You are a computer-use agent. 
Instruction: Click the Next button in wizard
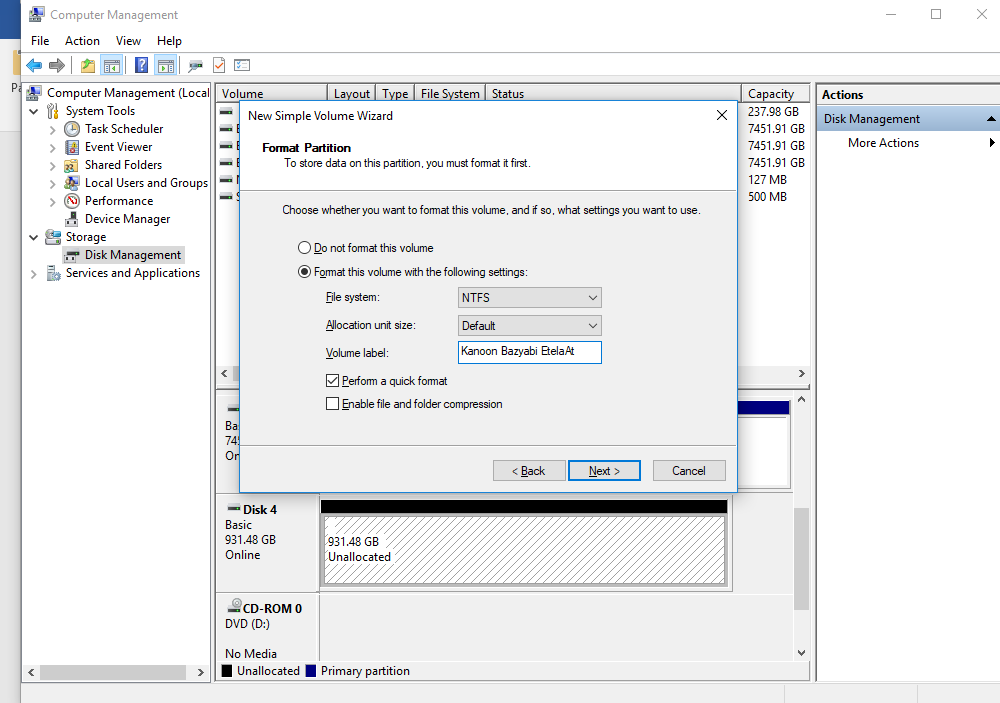[604, 471]
